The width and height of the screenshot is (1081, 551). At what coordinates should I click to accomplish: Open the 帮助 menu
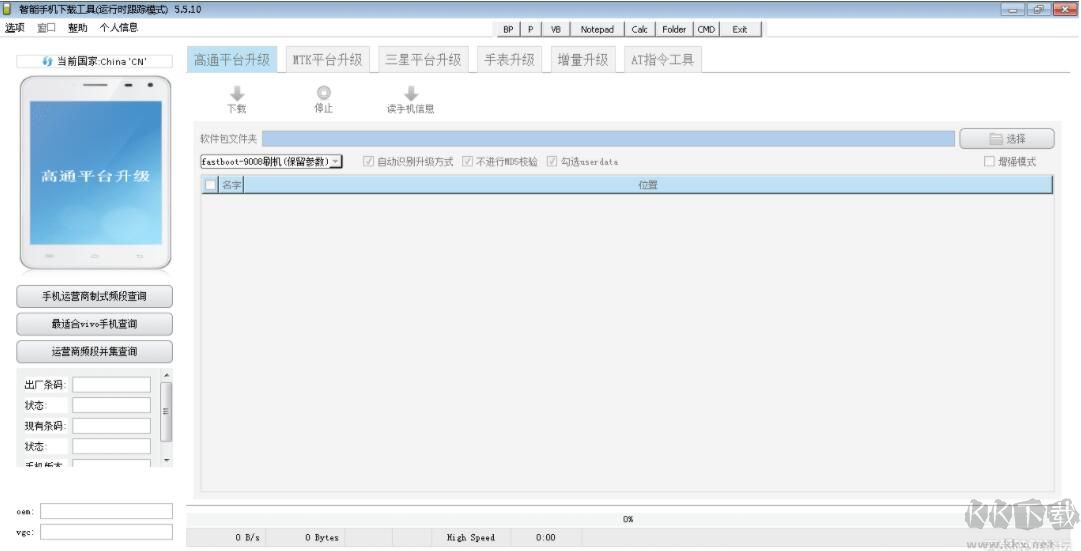78,28
